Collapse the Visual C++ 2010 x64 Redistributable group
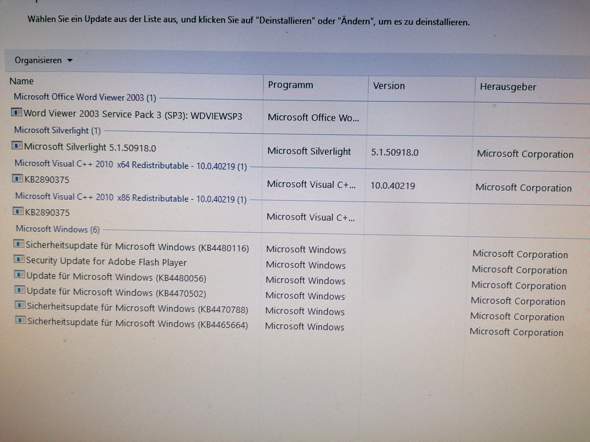This screenshot has height=442, width=590. (131, 165)
